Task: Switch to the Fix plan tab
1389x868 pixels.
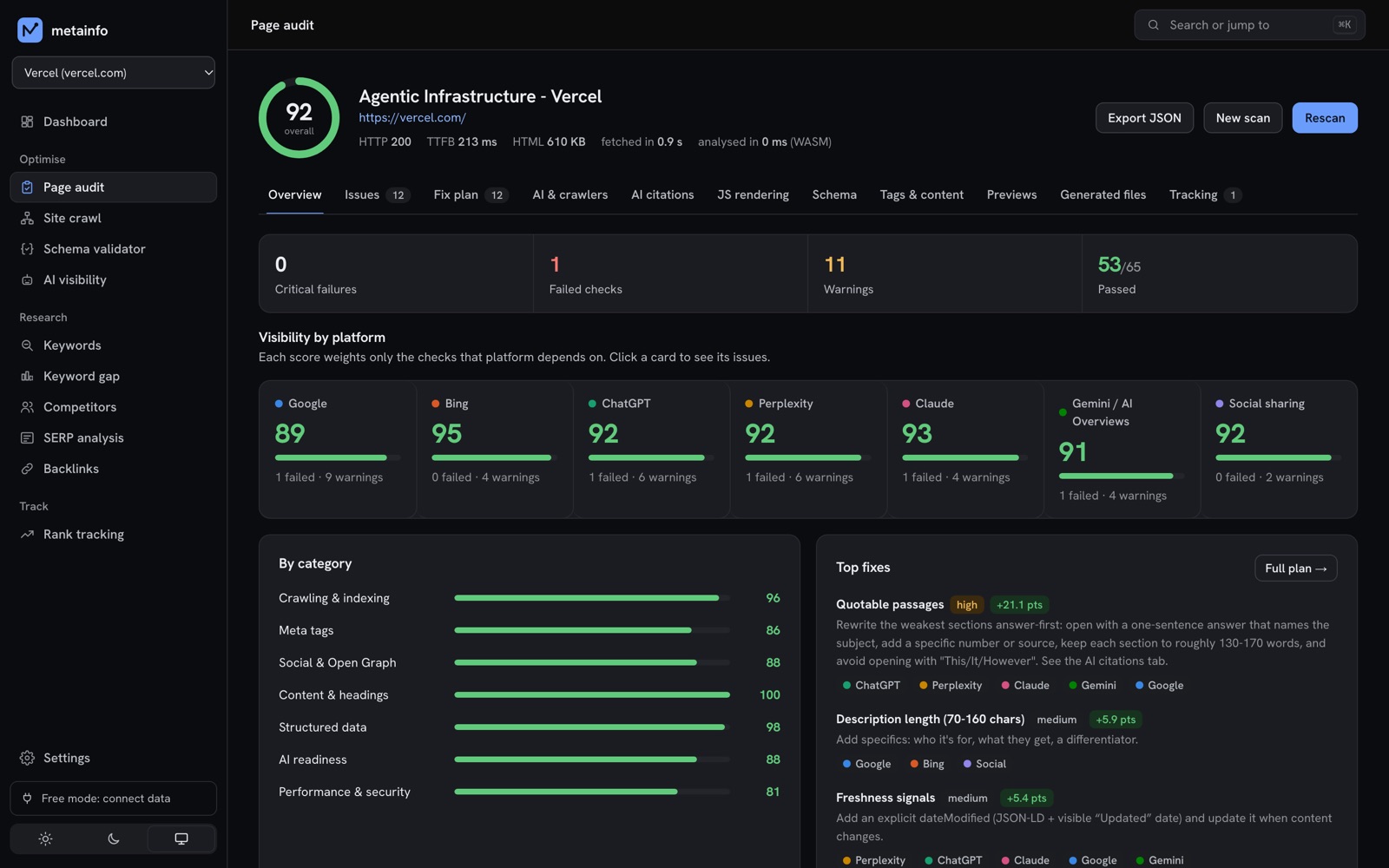Action: 471,194
